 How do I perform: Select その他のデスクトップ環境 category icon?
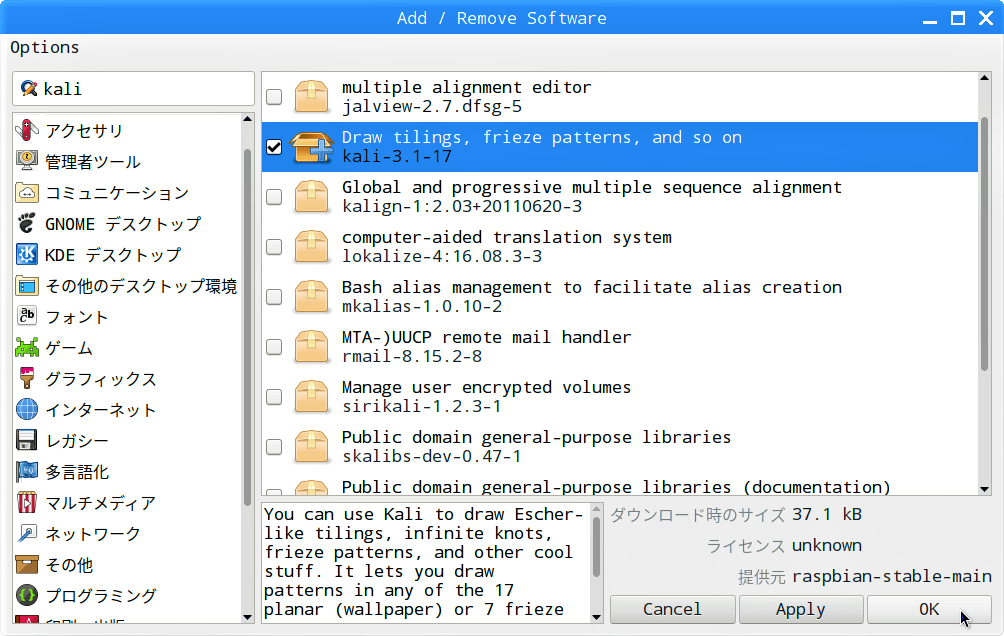(27, 285)
